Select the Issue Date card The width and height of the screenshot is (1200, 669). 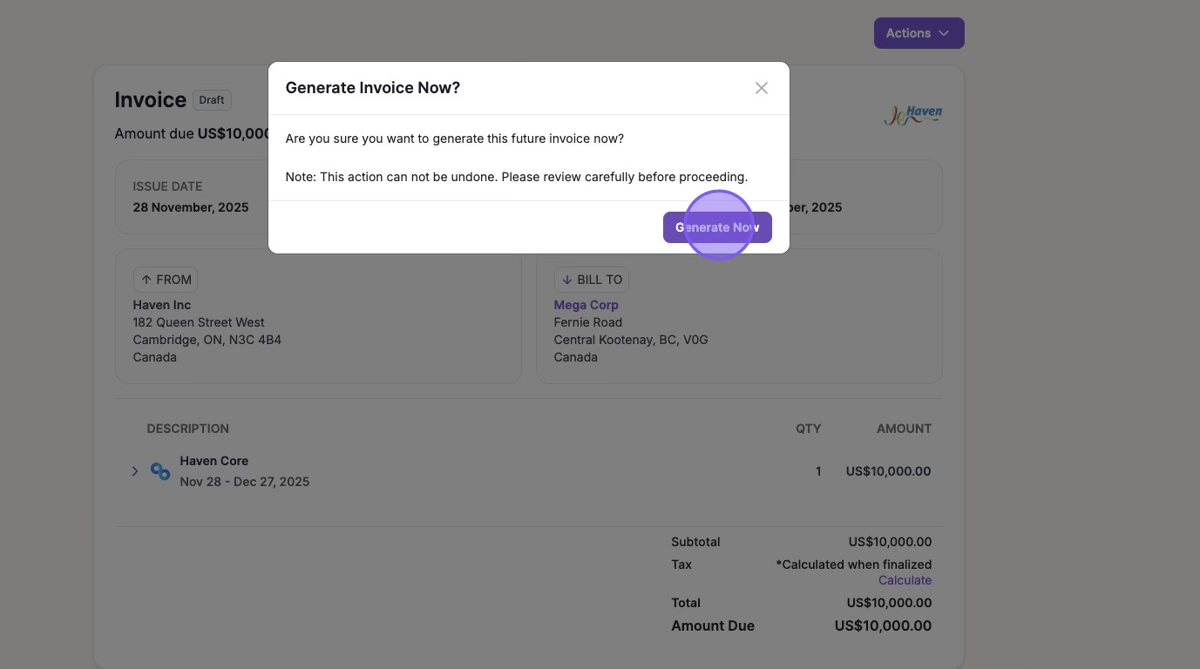point(190,197)
